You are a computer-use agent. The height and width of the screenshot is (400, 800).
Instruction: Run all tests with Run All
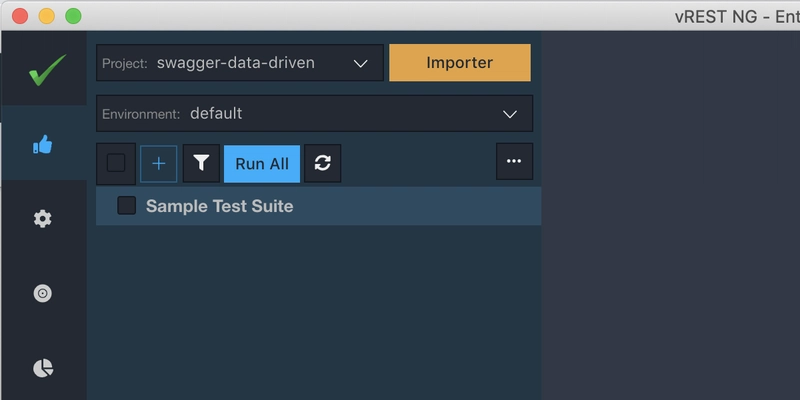[262, 164]
